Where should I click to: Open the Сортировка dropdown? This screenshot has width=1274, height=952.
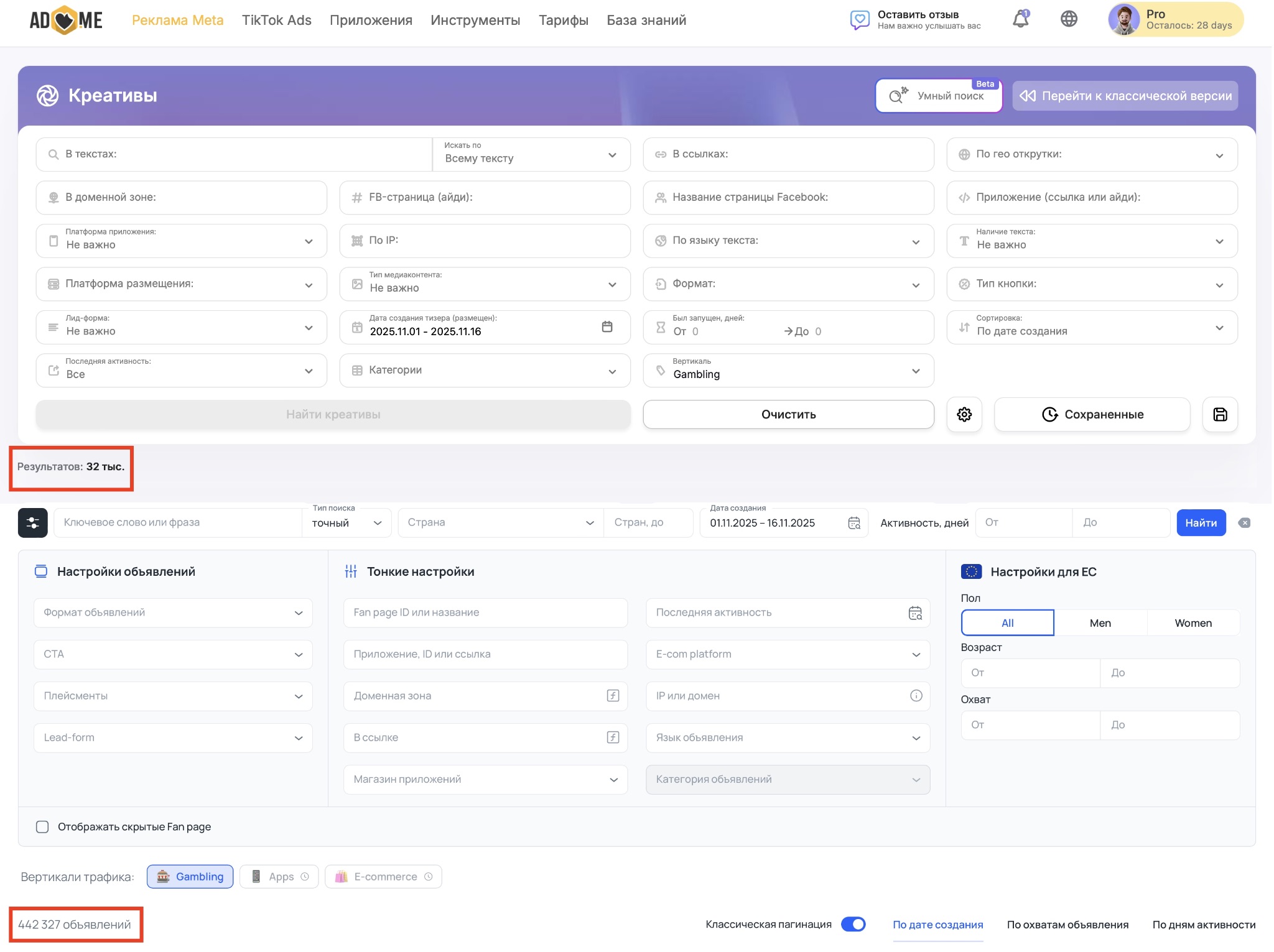[1092, 327]
